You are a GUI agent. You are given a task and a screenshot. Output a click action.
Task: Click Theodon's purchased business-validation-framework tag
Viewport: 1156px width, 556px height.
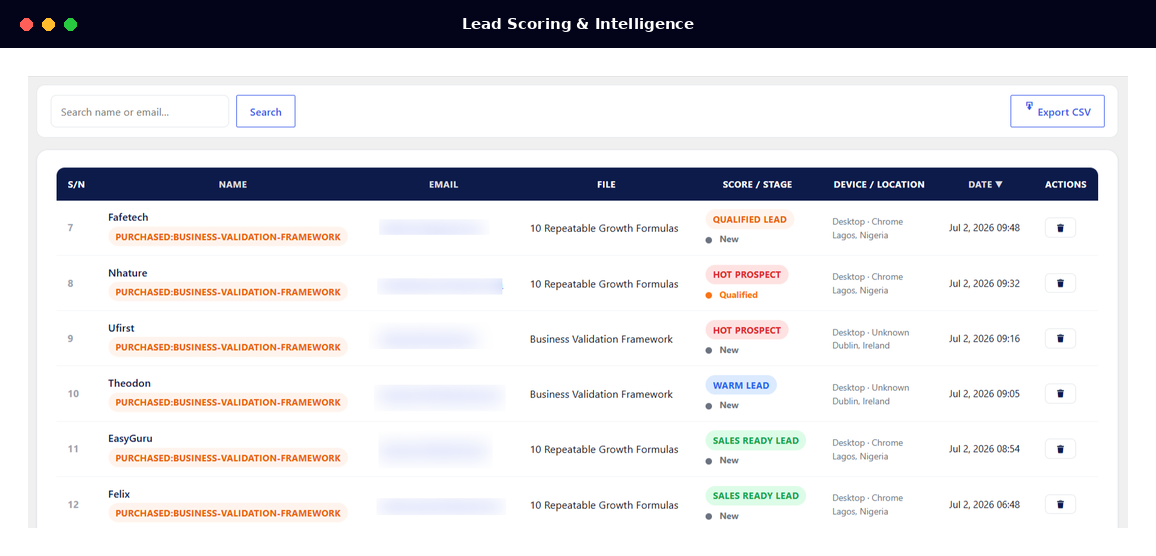(x=228, y=403)
